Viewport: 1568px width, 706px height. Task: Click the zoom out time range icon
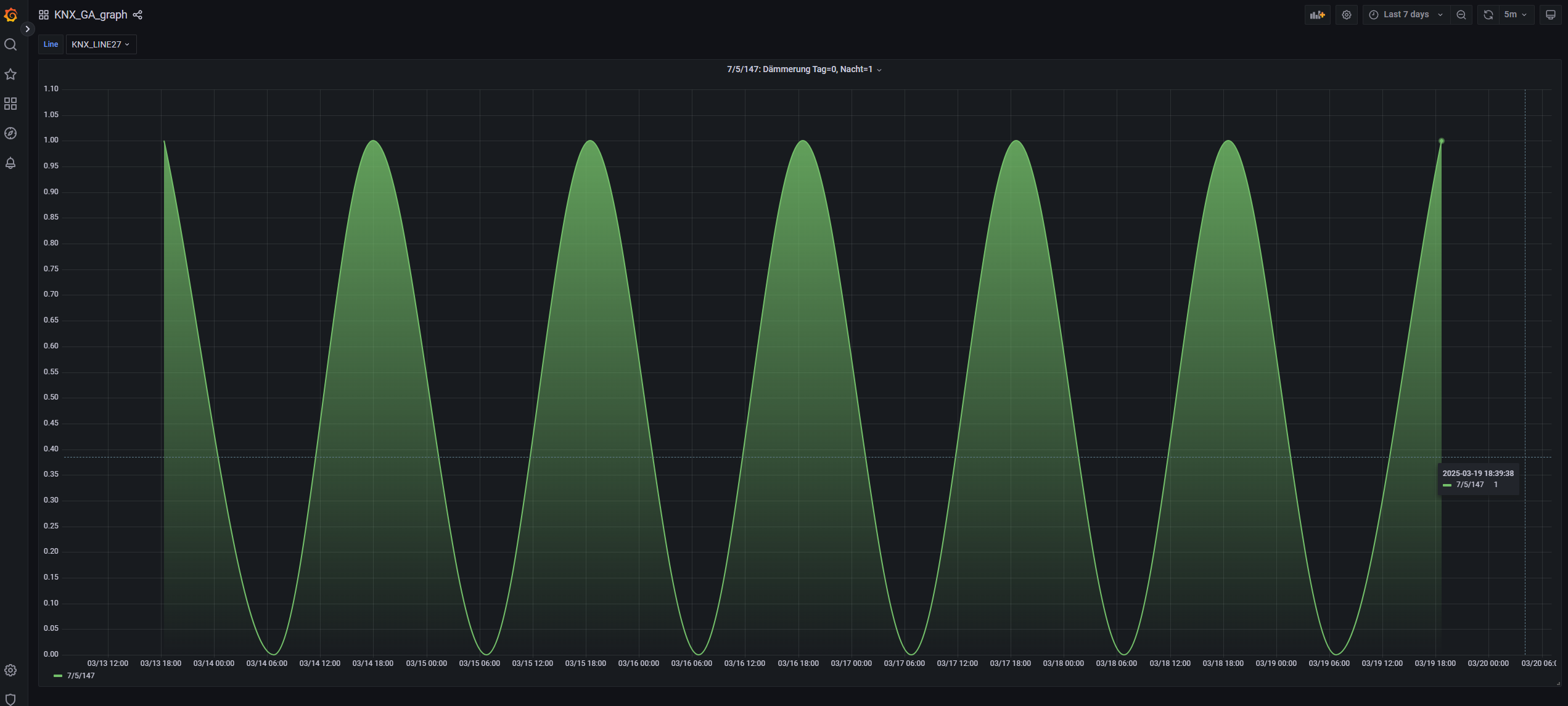pos(1461,15)
